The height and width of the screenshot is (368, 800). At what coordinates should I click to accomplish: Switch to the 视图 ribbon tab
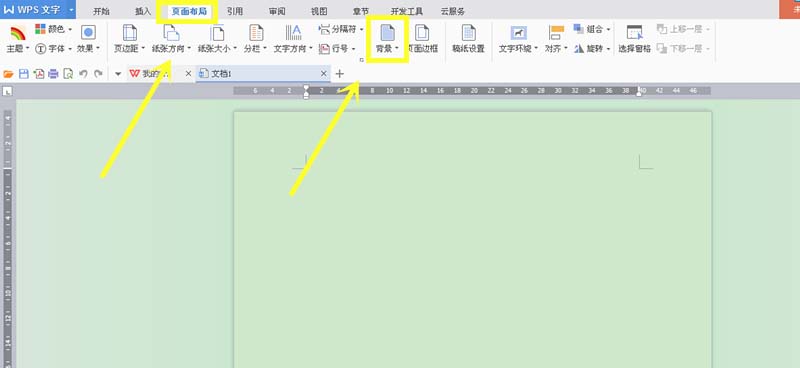point(319,11)
